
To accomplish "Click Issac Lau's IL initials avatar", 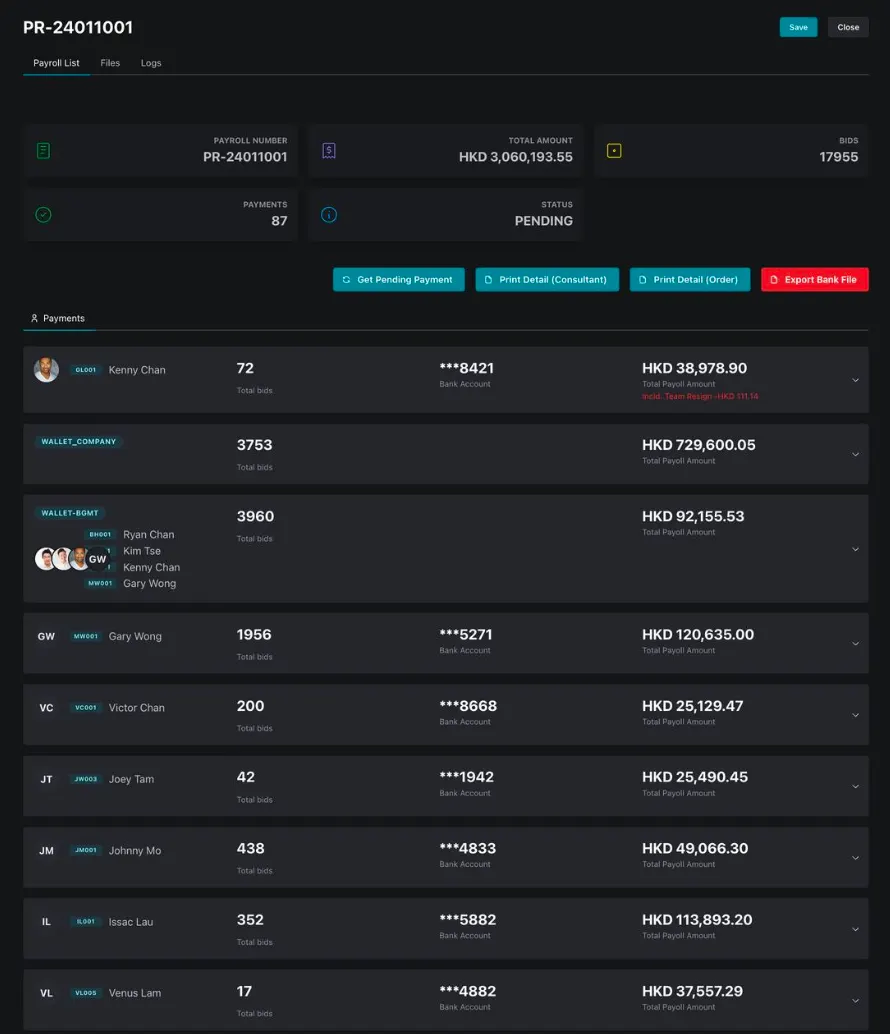I will click(46, 922).
